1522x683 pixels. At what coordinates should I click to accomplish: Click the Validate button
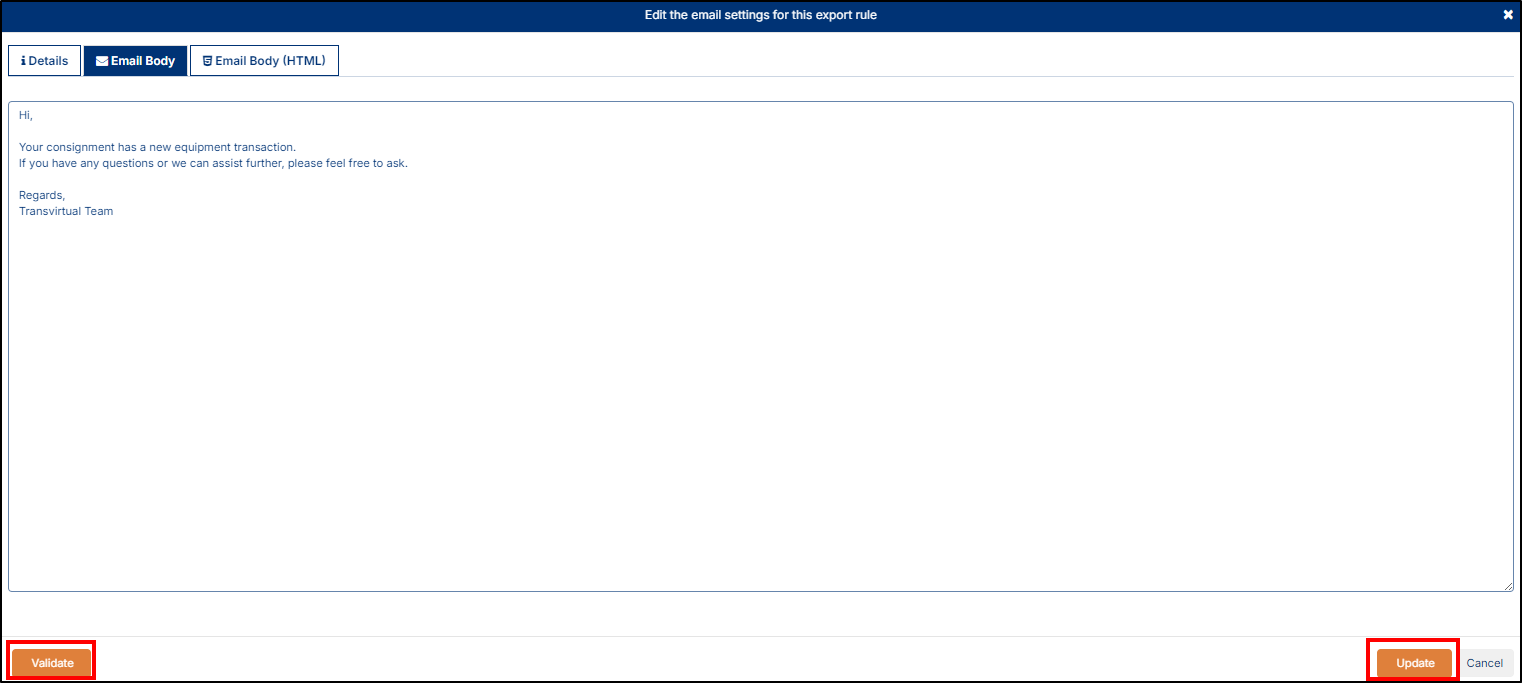pos(52,663)
